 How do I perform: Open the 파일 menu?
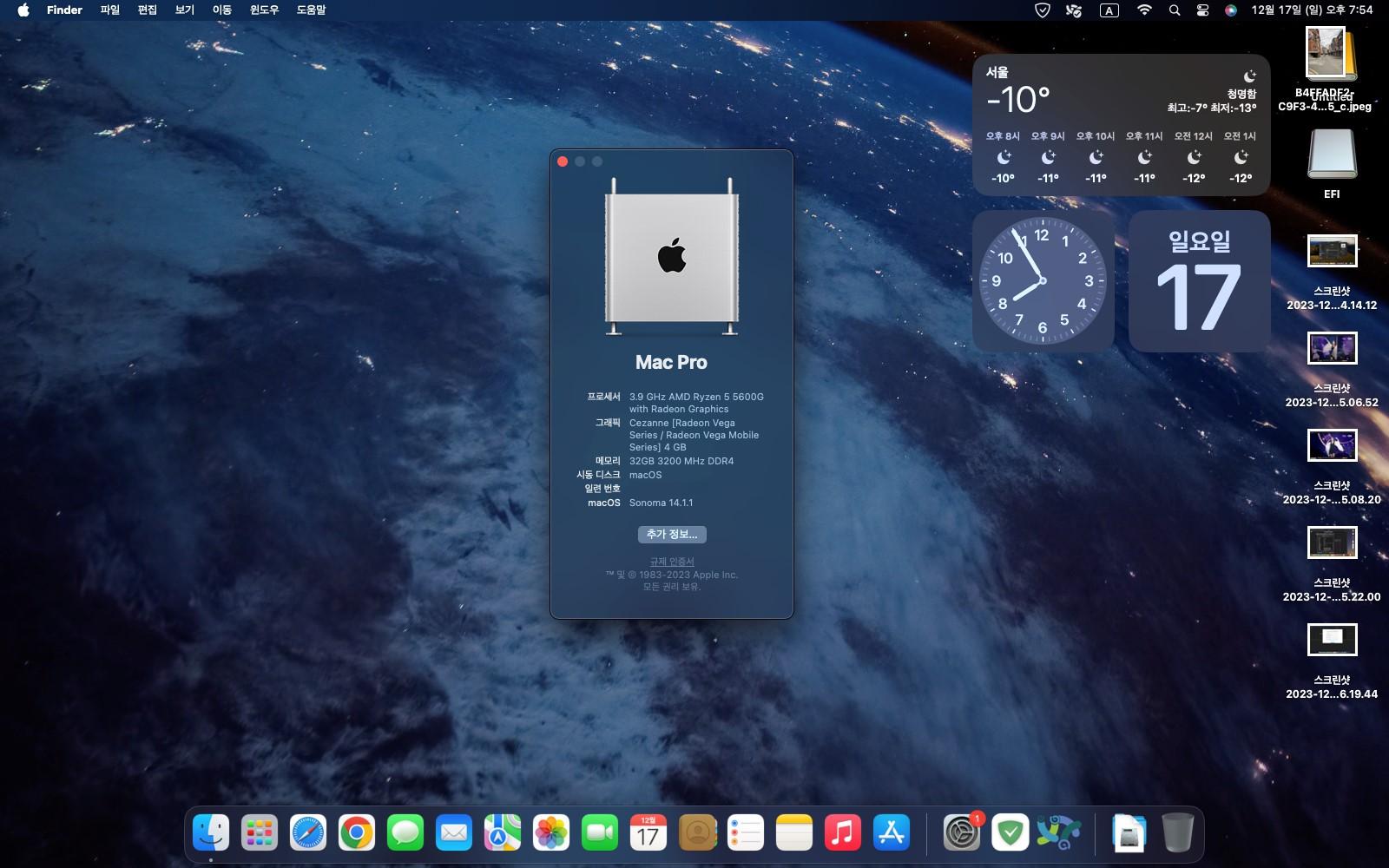[110, 10]
